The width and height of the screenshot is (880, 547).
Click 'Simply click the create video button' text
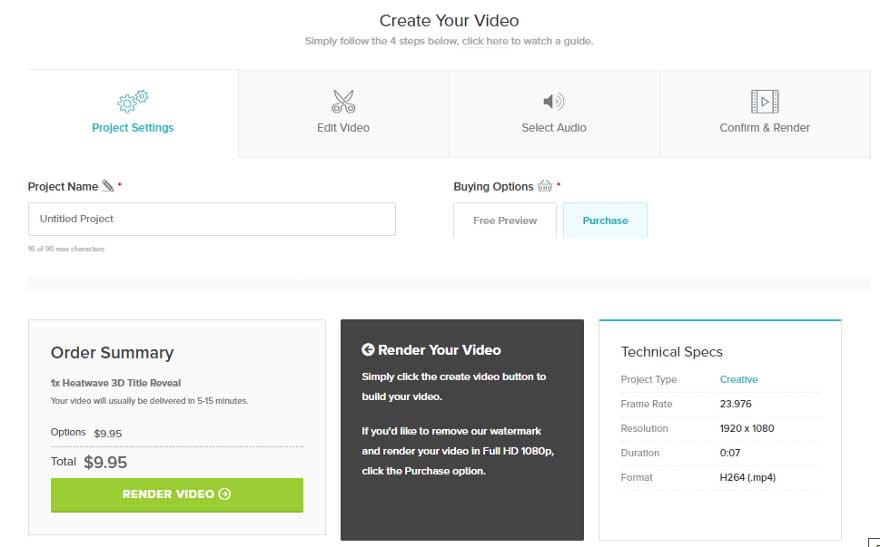(453, 377)
